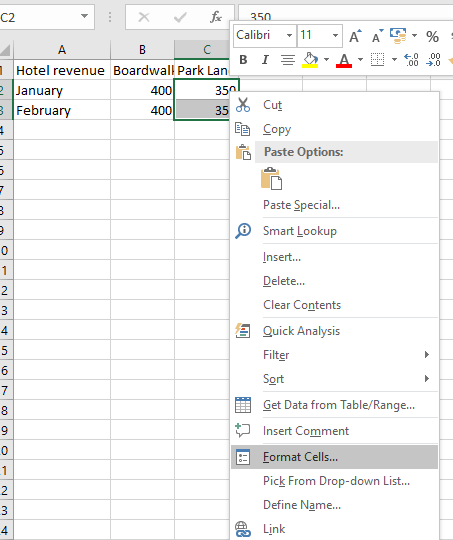Viewport: 453px width, 540px height.
Task: Click the borders icon in mini toolbar
Action: click(x=378, y=60)
